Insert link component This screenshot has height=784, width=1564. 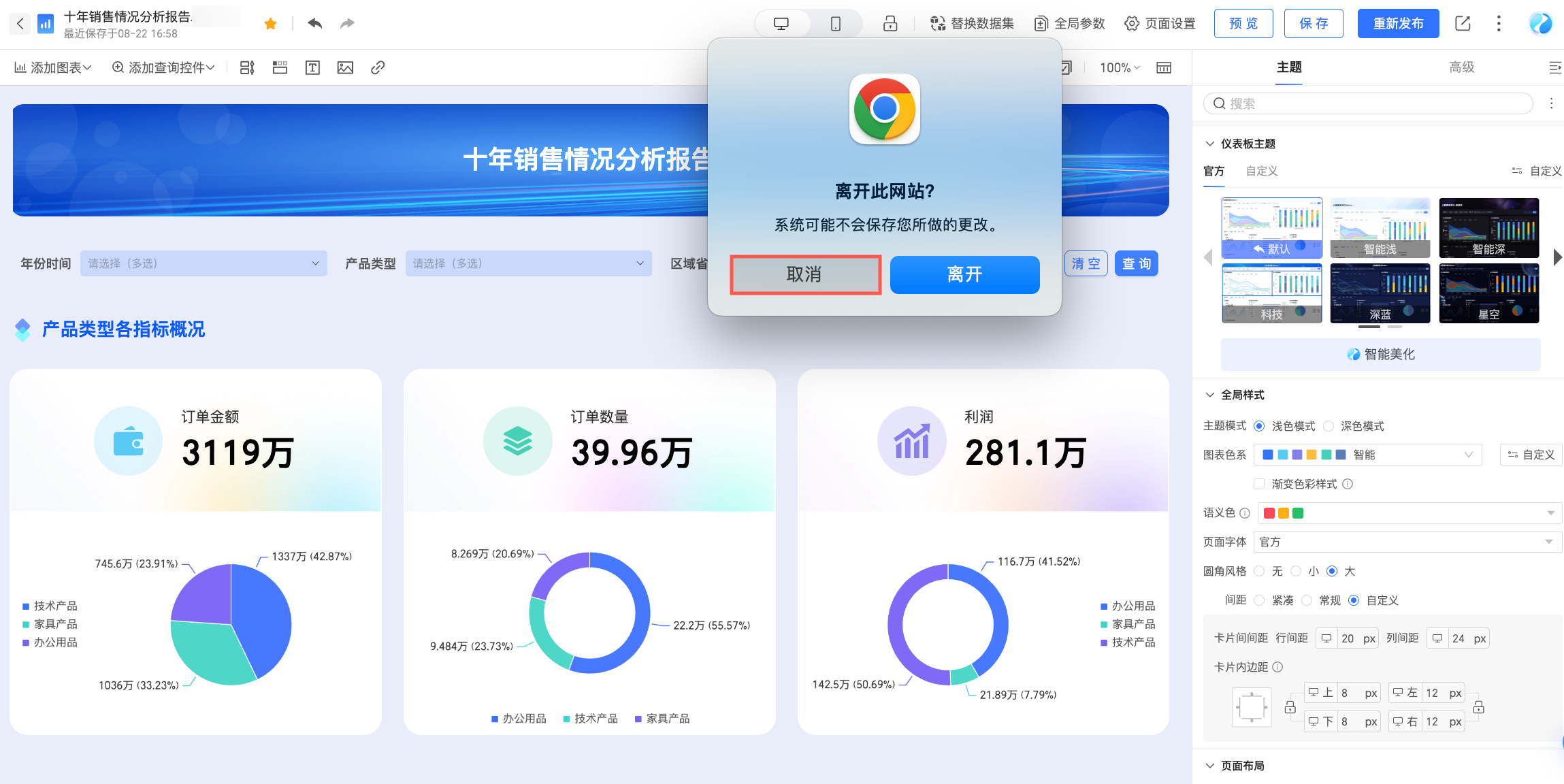pos(378,67)
